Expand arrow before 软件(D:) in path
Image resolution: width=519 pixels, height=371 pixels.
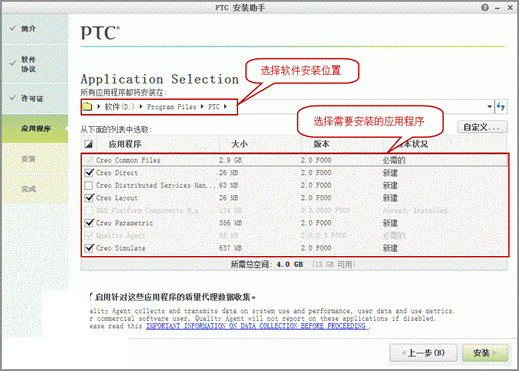99,107
